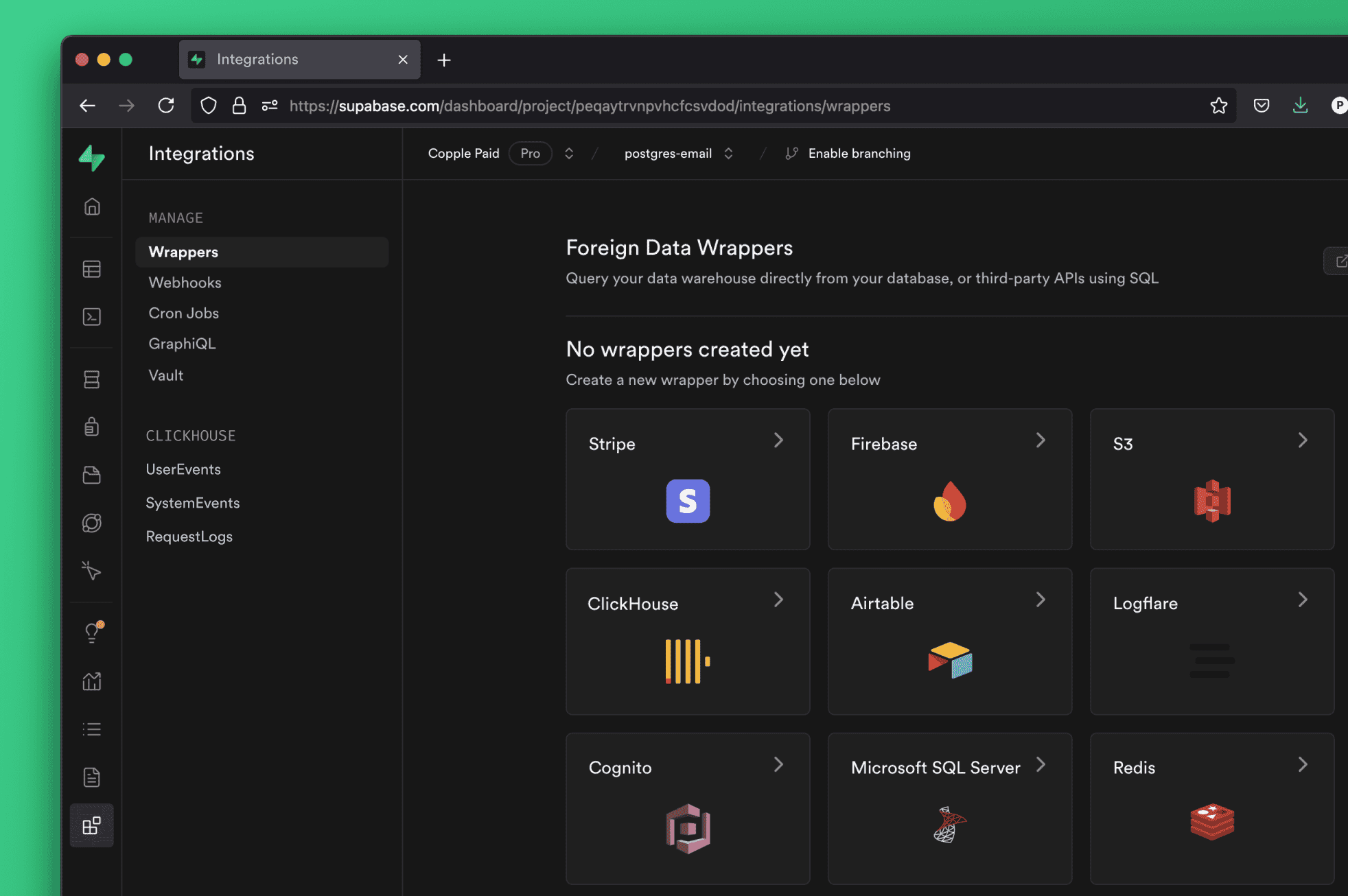
Task: Open the Supabase logo home link
Action: pyautogui.click(x=92, y=158)
